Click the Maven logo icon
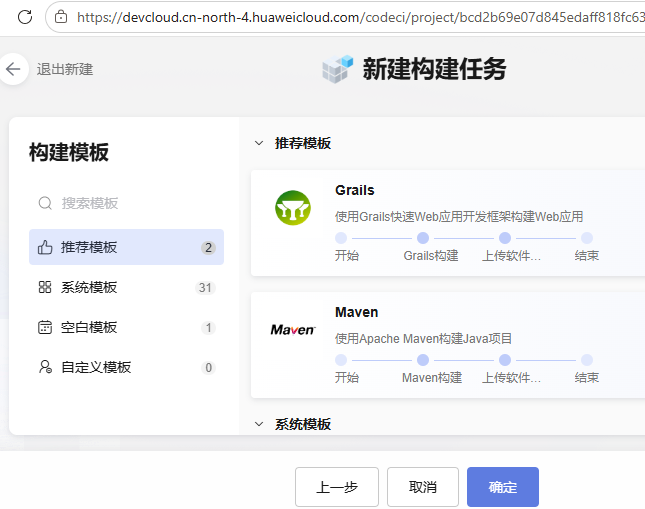The width and height of the screenshot is (645, 509). (x=293, y=330)
